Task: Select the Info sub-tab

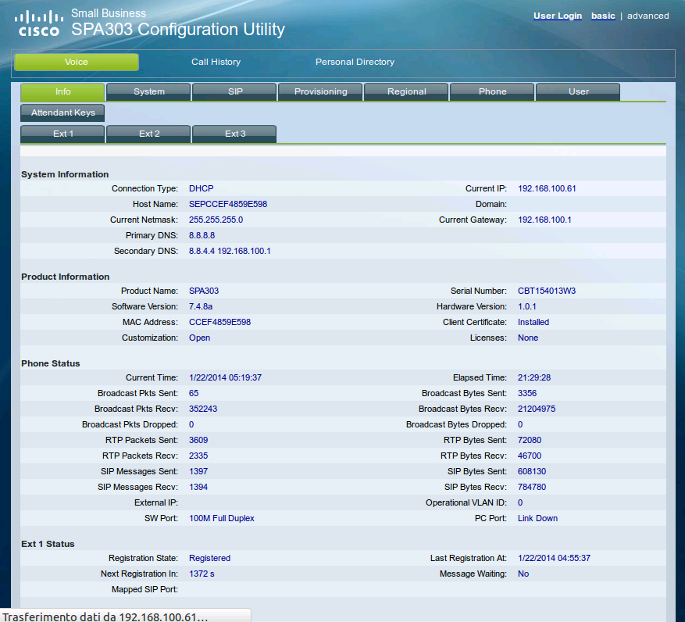Action: (x=62, y=92)
